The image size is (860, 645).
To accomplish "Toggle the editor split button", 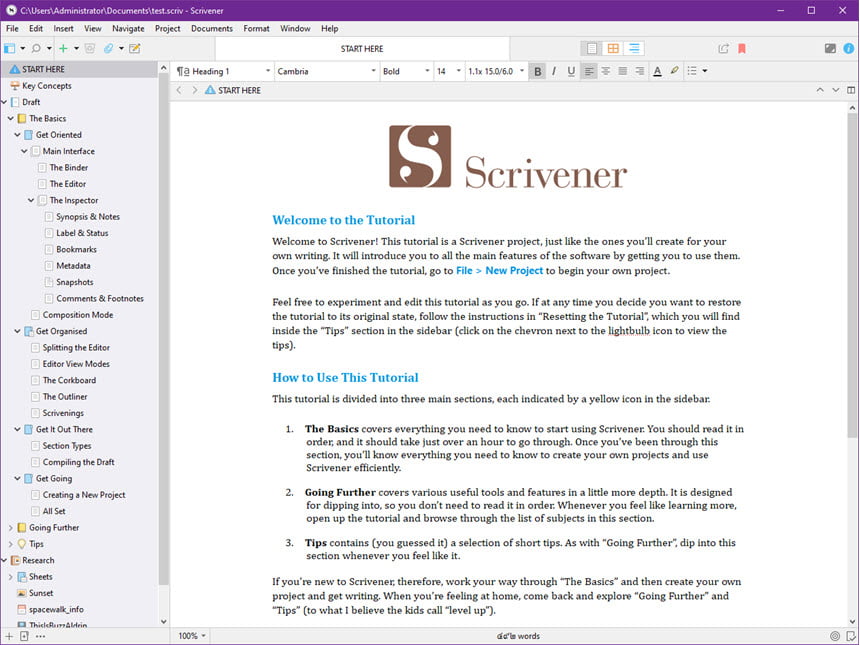I will [851, 90].
